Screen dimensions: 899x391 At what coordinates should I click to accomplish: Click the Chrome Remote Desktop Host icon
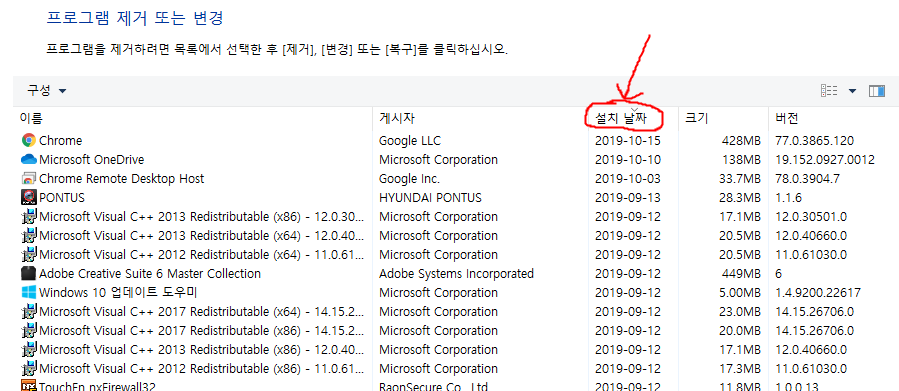(x=29, y=178)
